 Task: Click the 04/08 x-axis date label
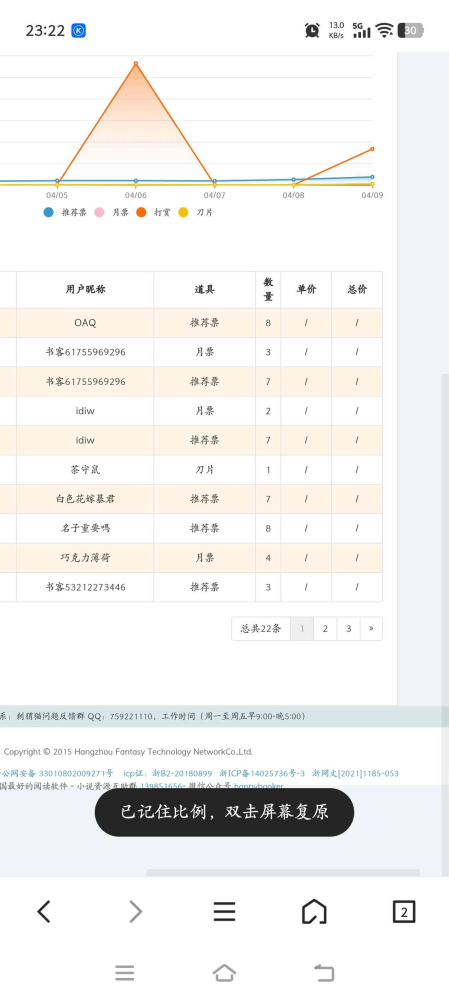tap(294, 195)
